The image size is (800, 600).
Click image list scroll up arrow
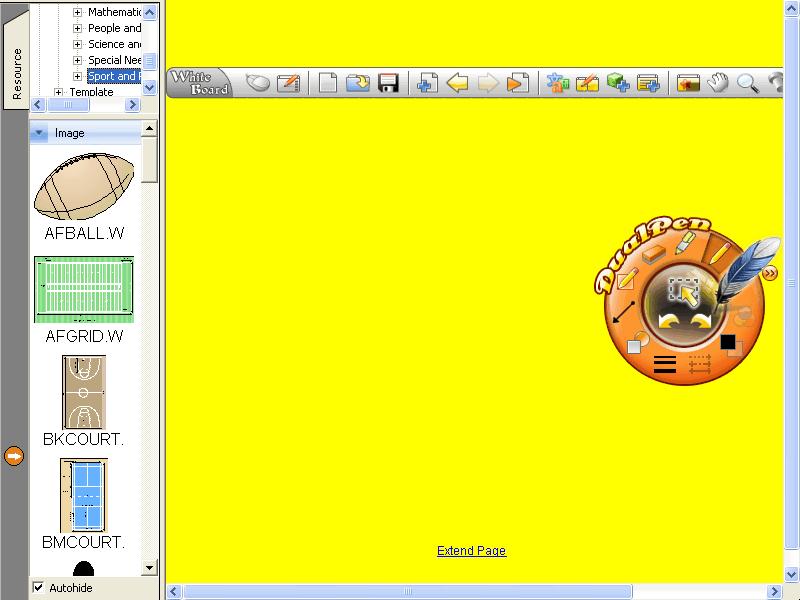[x=149, y=128]
